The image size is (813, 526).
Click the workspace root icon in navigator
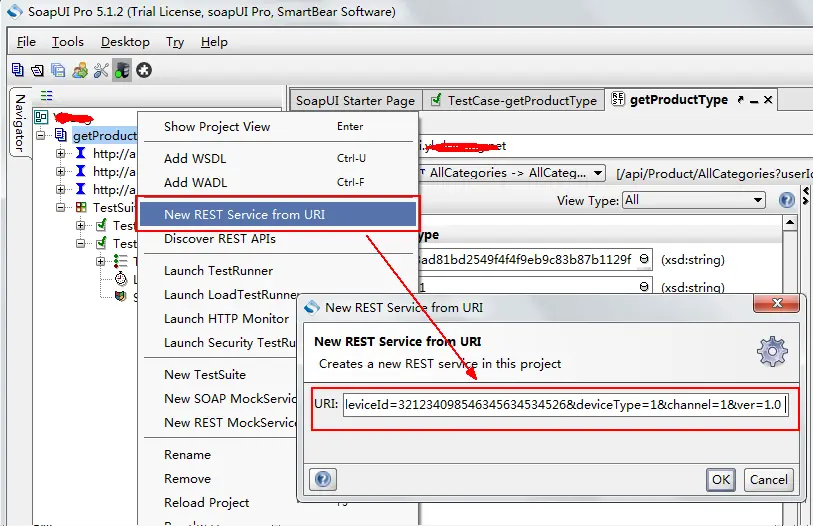41,117
